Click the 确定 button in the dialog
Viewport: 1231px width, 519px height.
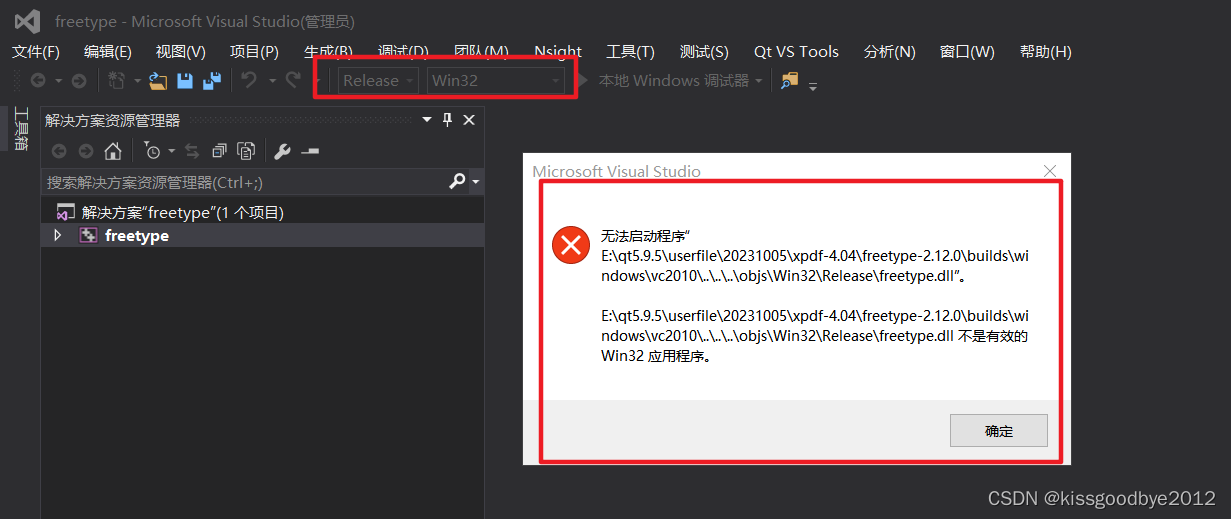click(999, 431)
